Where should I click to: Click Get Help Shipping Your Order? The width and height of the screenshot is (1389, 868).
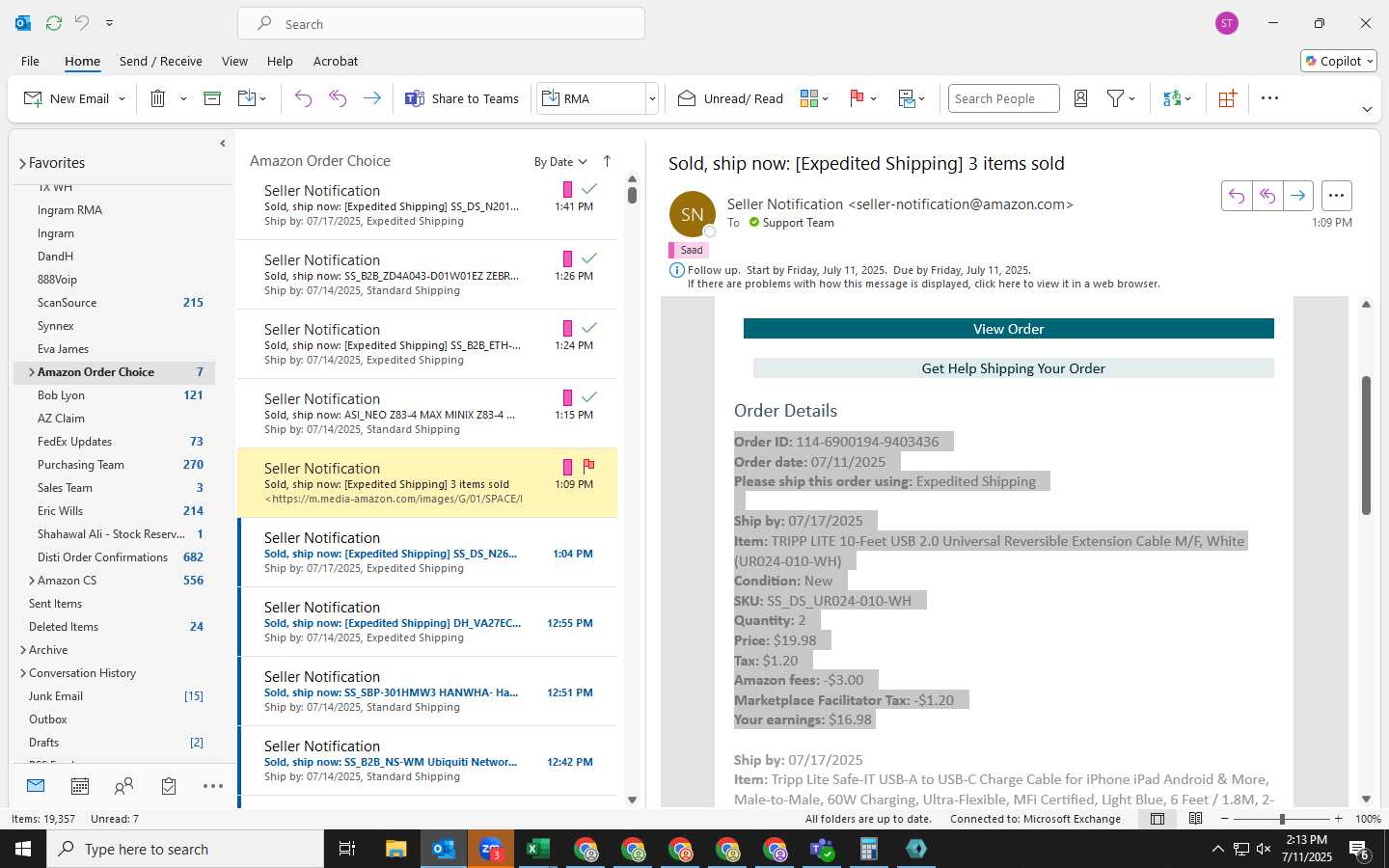coord(1013,368)
